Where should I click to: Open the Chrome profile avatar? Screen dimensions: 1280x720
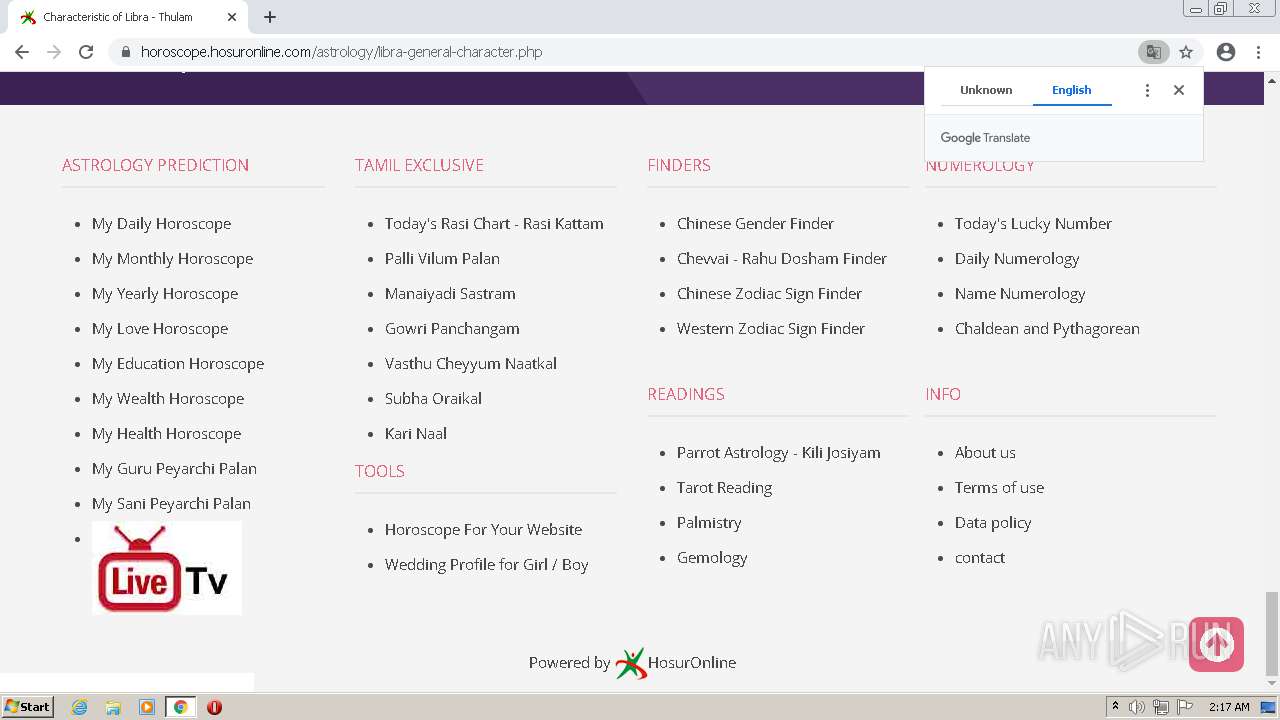coord(1226,52)
